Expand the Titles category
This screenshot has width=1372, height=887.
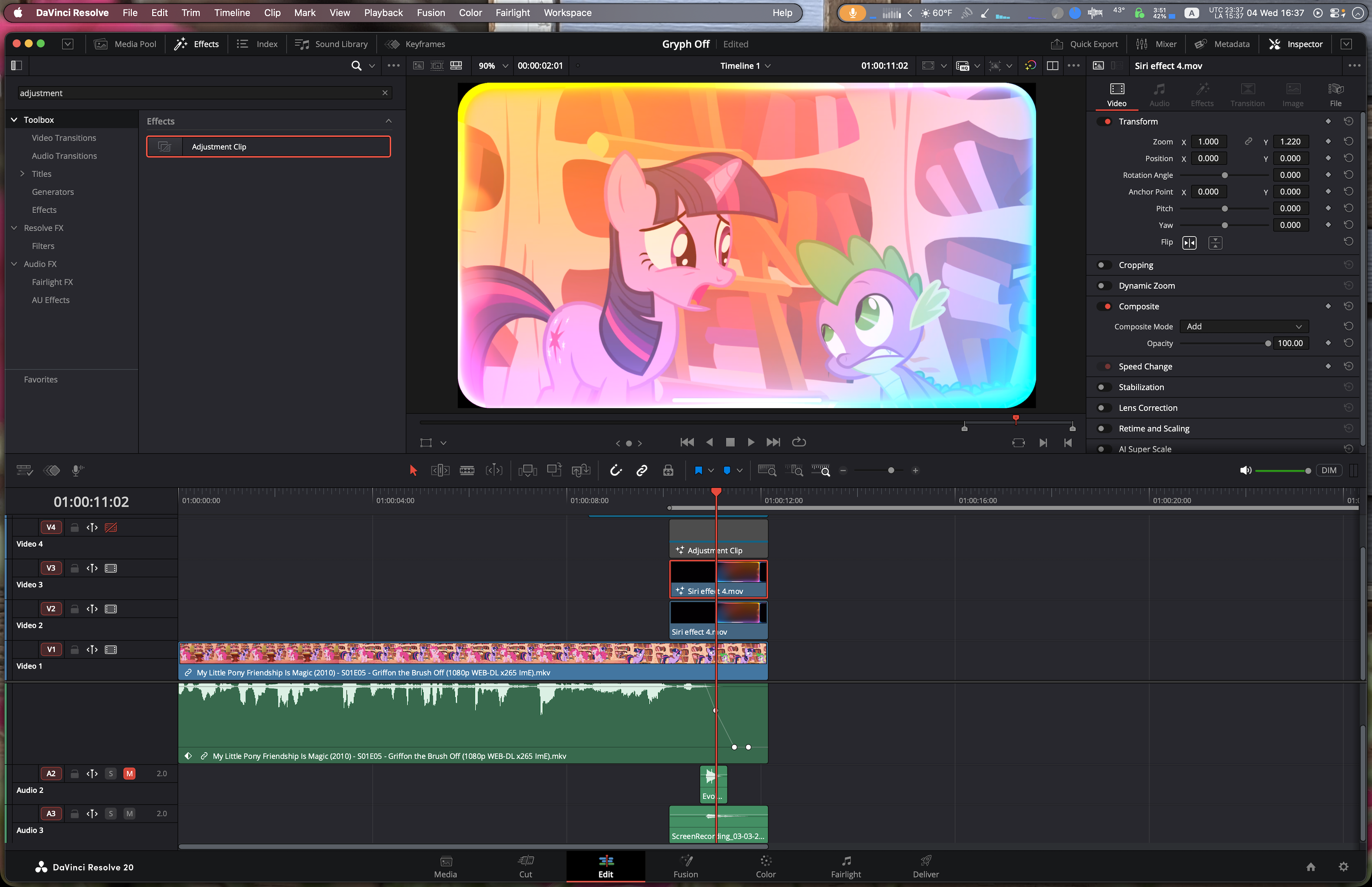(22, 173)
